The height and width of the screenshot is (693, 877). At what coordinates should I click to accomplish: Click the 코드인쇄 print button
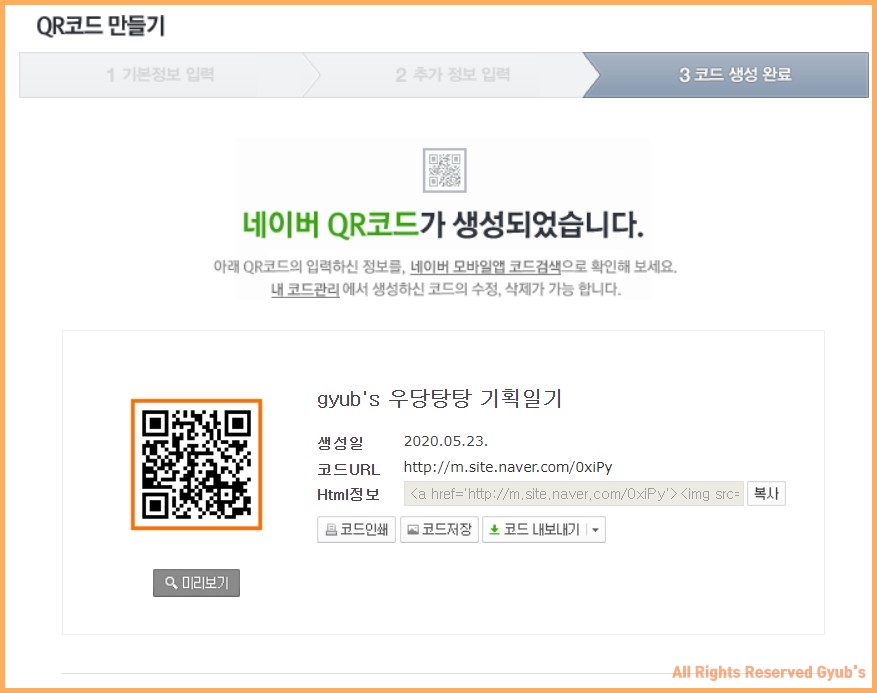tap(356, 529)
